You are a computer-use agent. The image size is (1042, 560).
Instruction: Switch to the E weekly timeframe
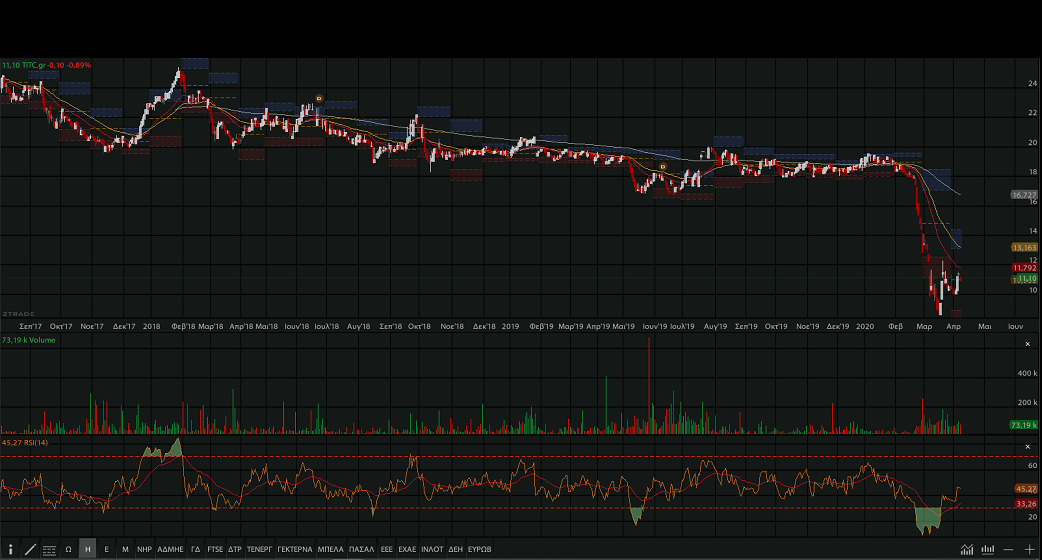click(106, 549)
